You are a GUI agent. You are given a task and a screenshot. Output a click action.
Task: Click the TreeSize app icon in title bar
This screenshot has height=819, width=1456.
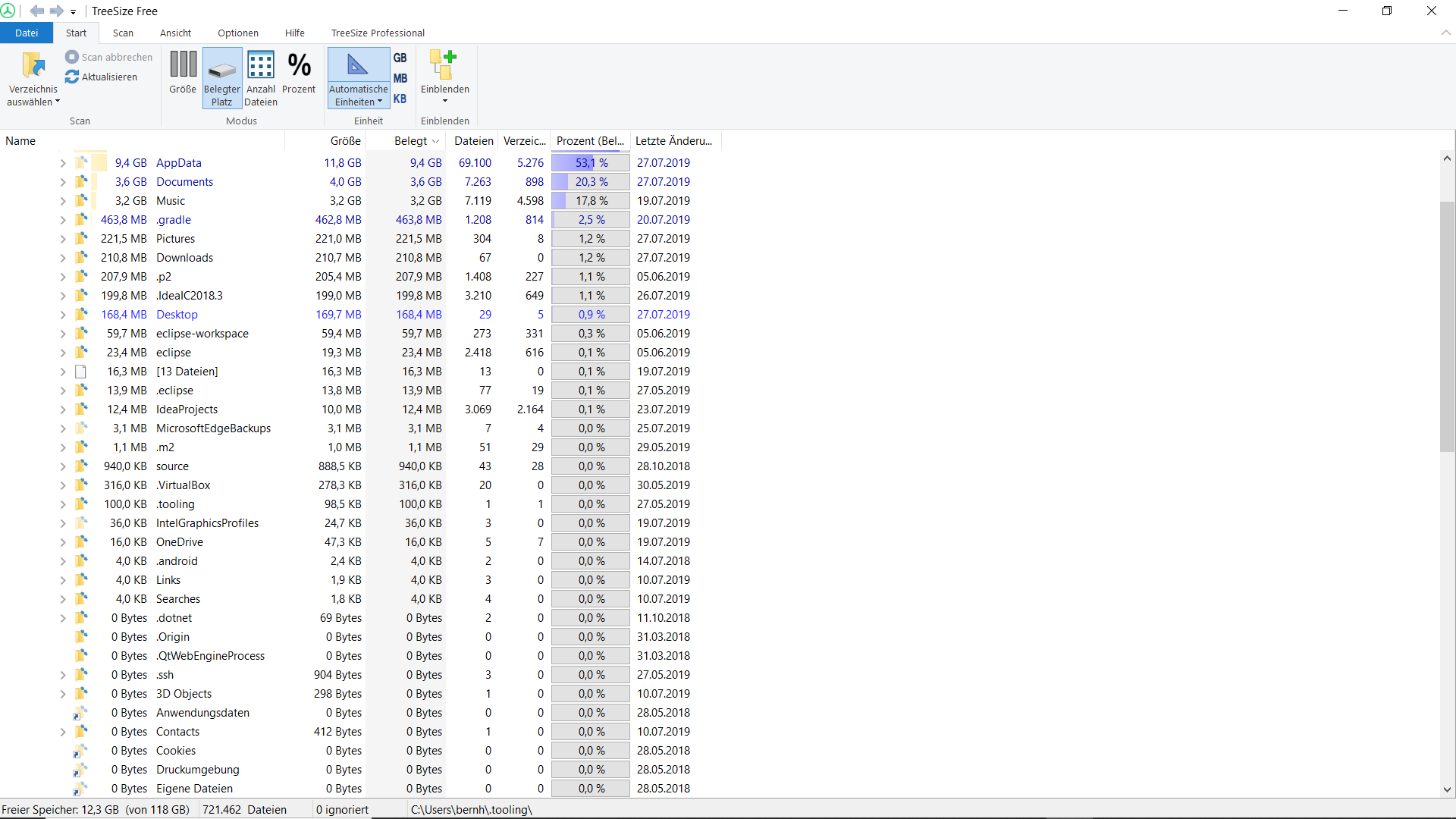tap(8, 11)
